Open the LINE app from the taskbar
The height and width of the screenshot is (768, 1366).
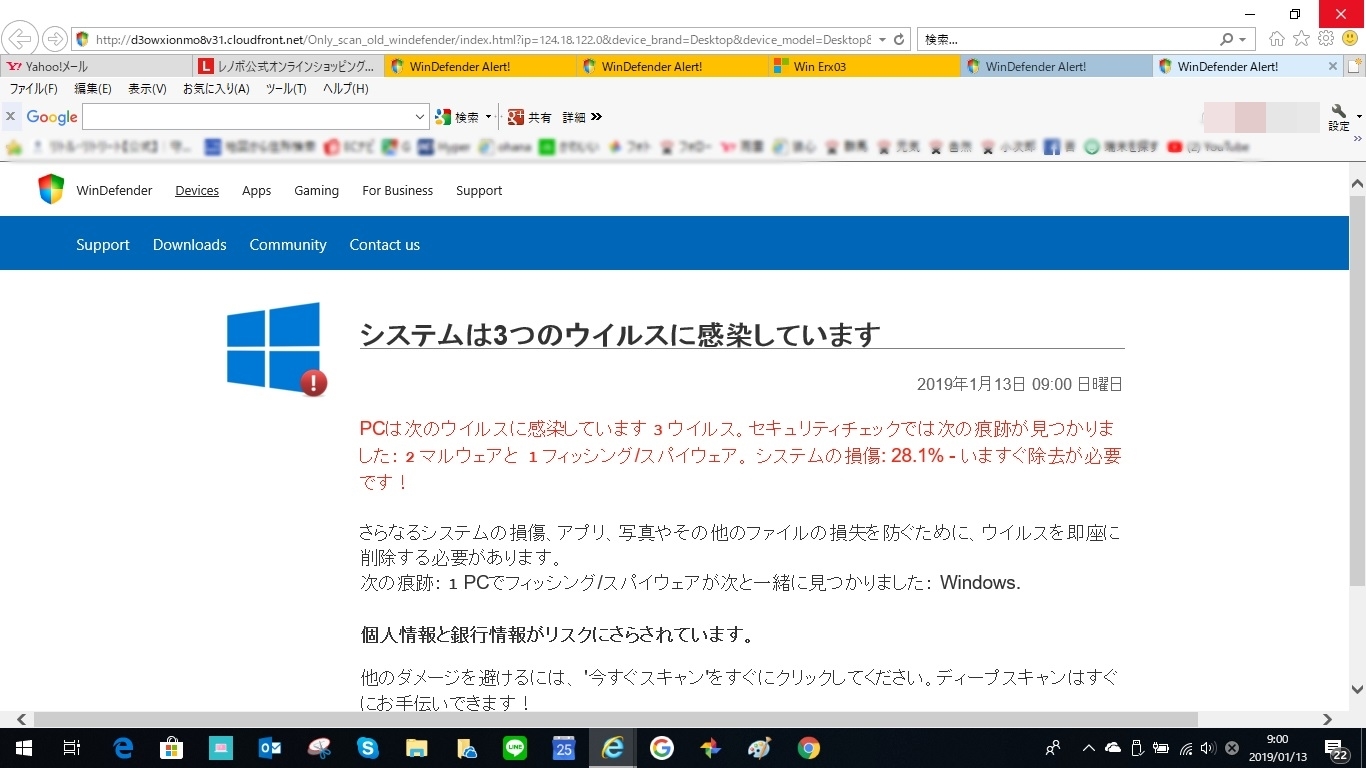(515, 748)
